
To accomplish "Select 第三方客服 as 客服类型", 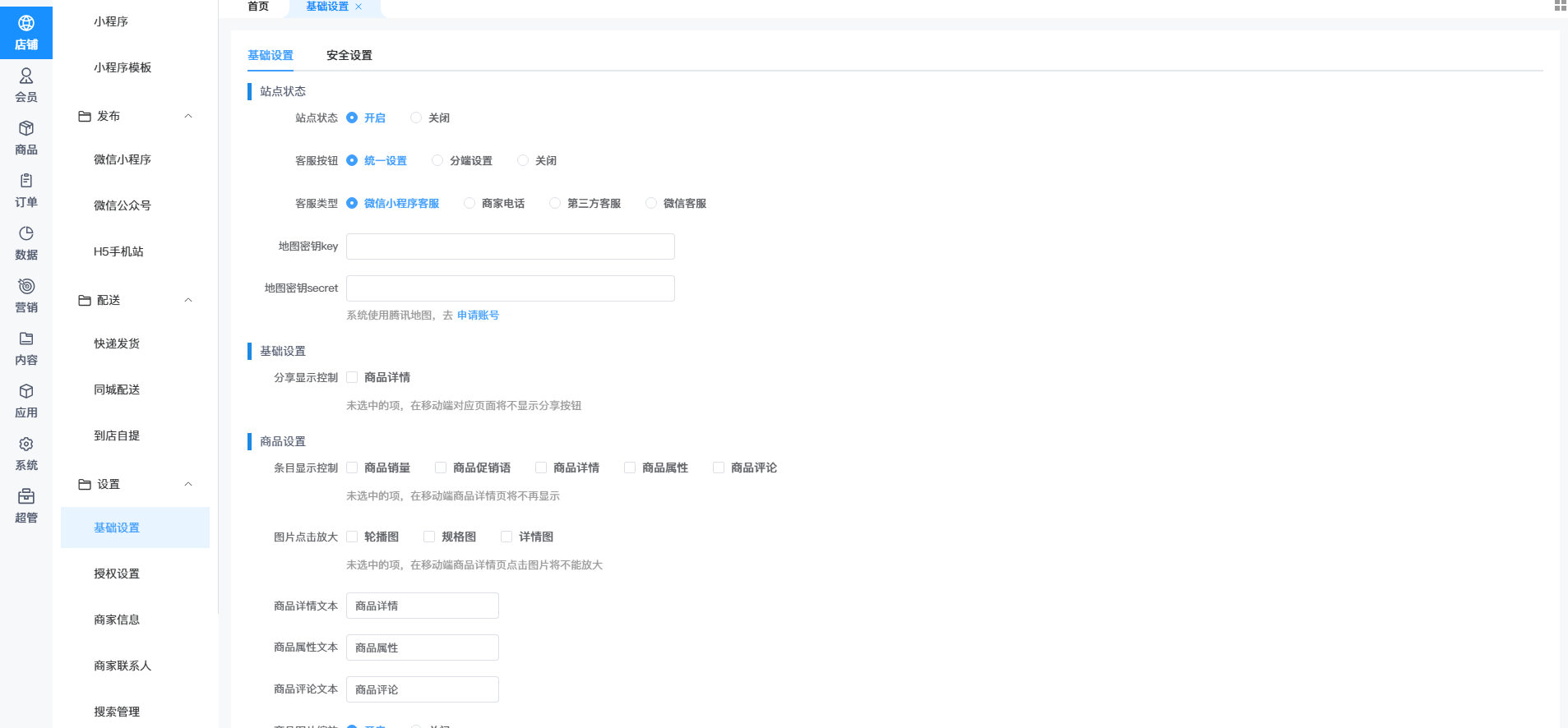I will pos(585,203).
